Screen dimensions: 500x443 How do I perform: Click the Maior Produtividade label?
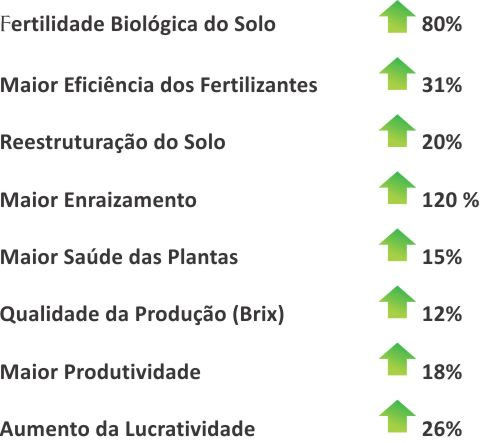tap(100, 372)
